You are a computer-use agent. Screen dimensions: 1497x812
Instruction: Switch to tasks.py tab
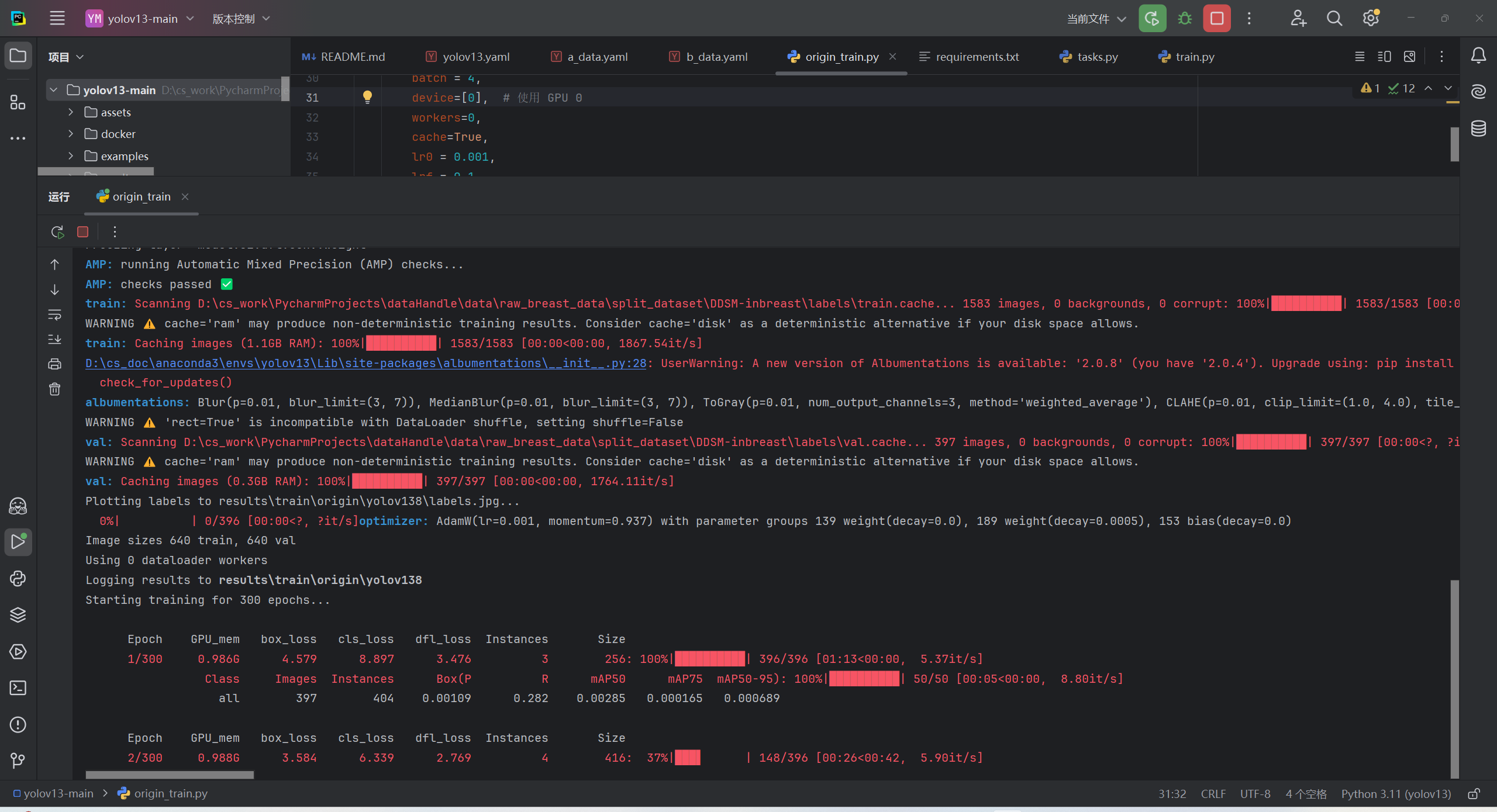[1089, 57]
